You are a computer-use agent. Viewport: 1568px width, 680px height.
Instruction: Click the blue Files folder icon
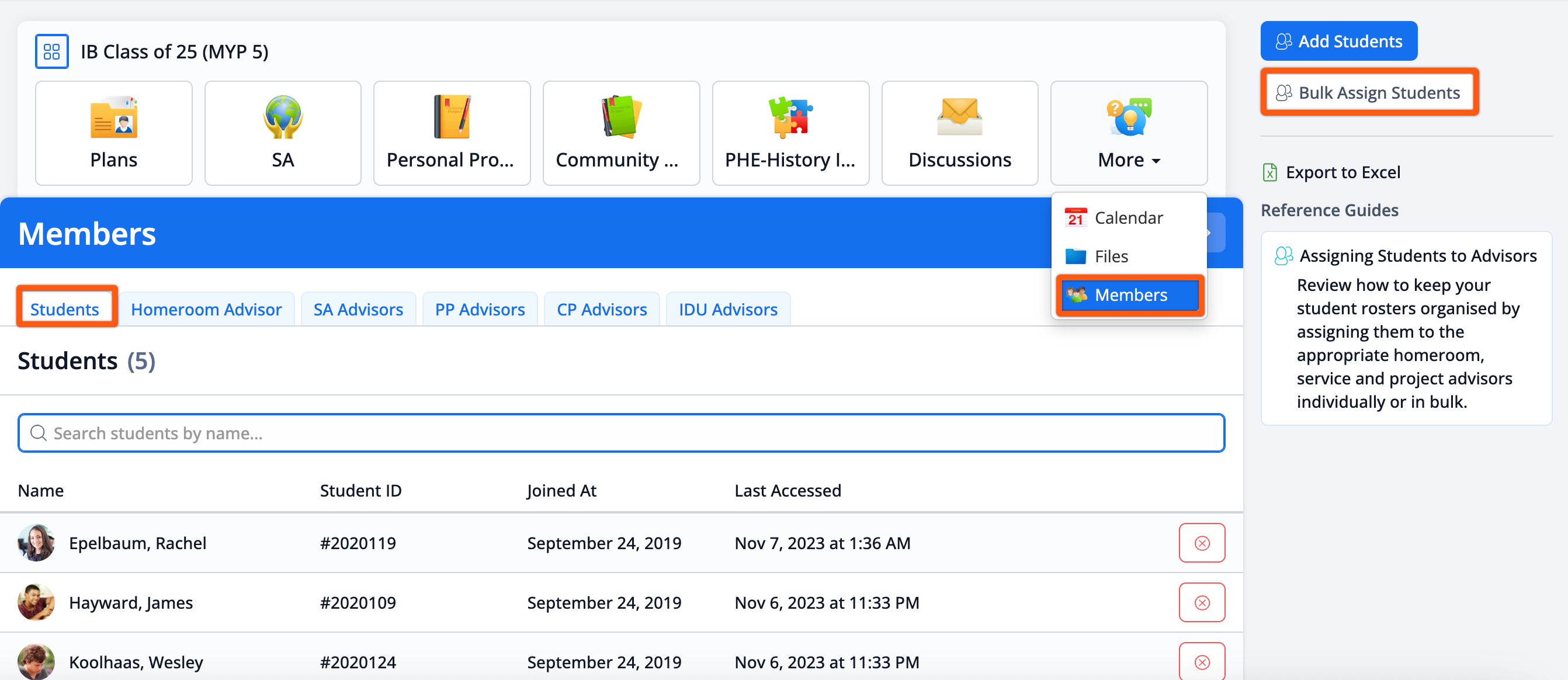pyautogui.click(x=1076, y=256)
